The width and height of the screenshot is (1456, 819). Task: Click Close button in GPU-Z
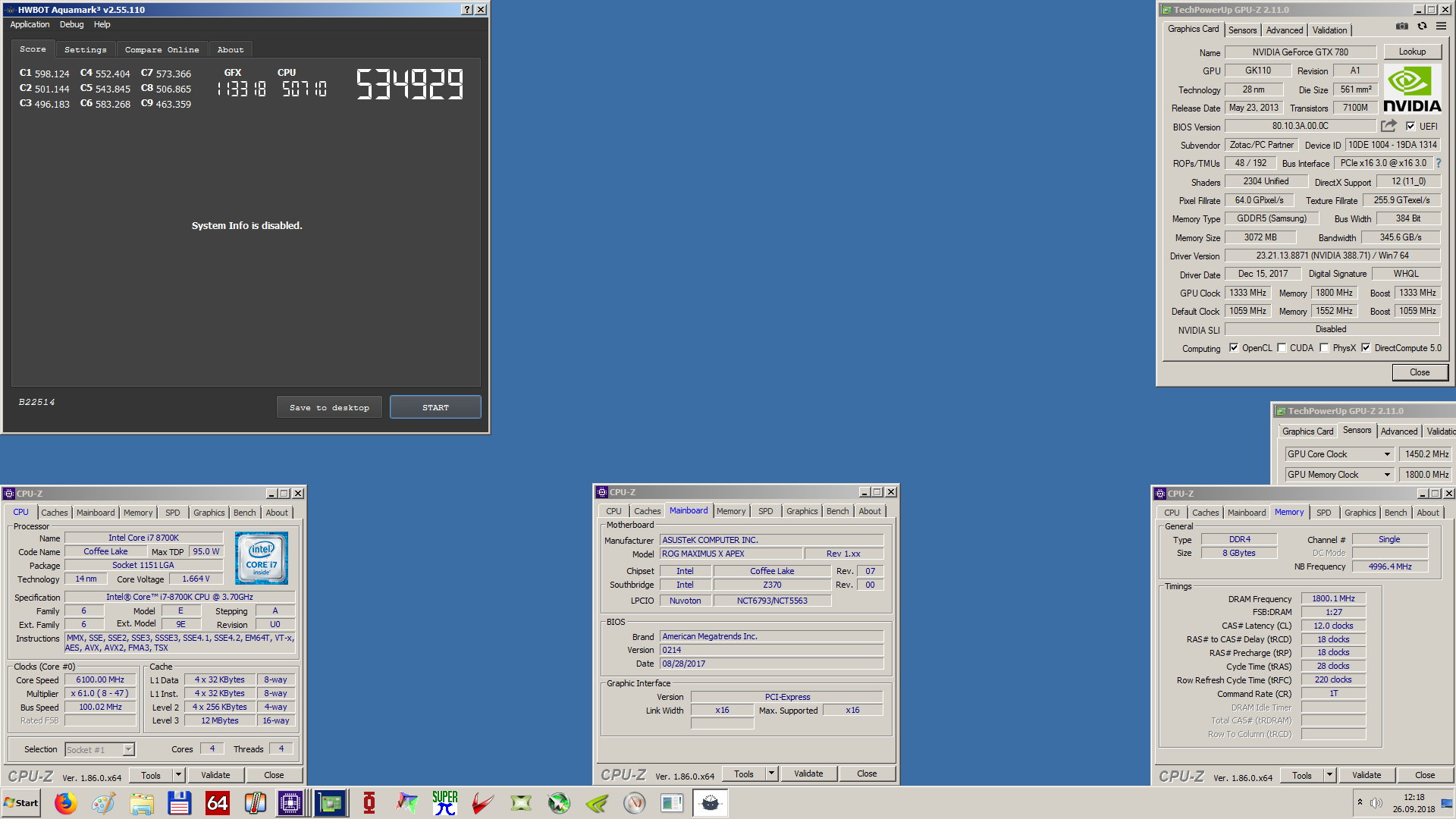coord(1420,372)
